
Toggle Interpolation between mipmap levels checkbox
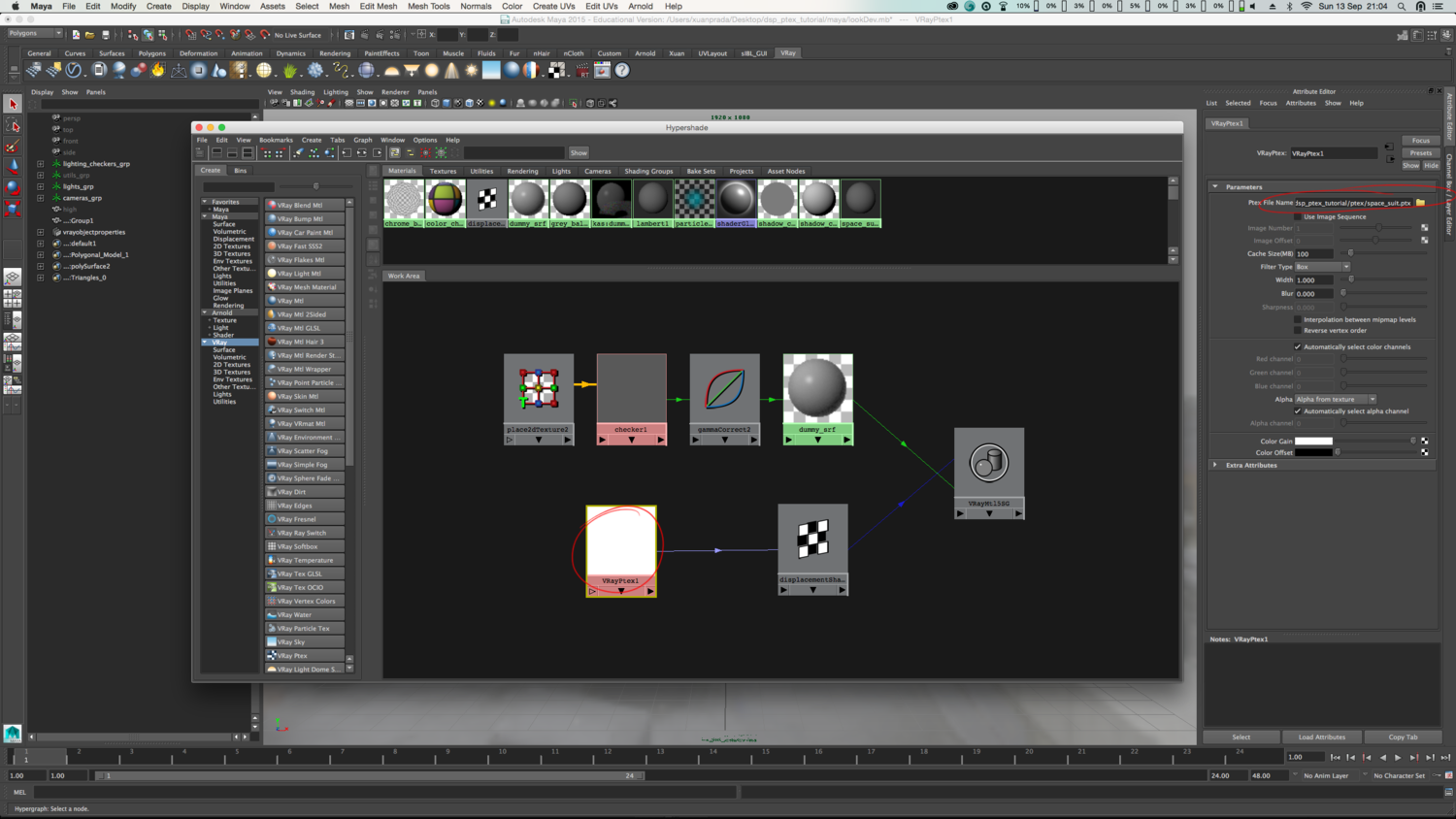click(x=1298, y=319)
